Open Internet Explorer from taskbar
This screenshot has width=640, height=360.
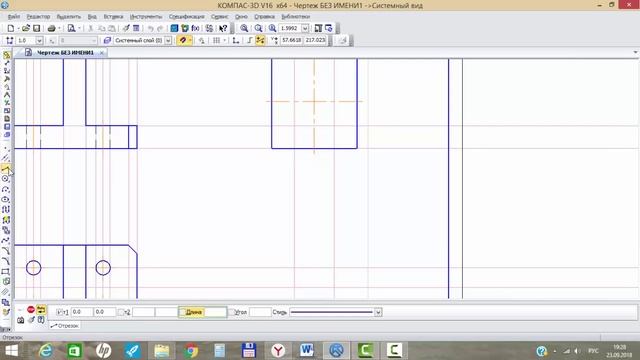point(46,351)
